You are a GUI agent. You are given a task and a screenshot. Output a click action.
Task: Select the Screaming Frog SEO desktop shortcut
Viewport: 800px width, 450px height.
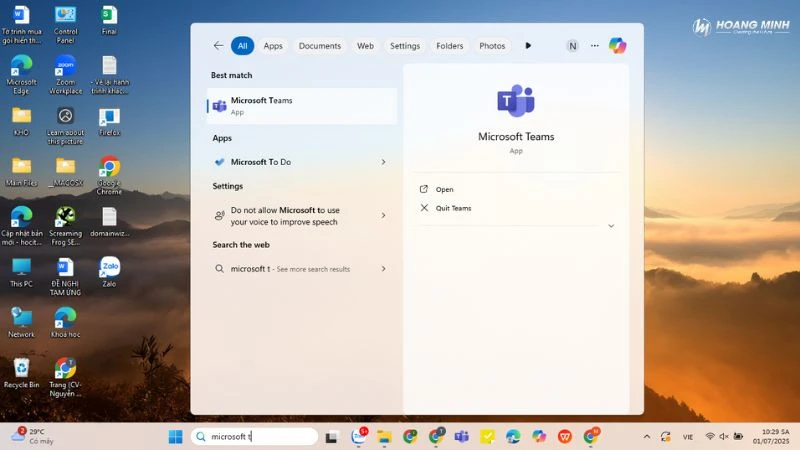tap(65, 226)
